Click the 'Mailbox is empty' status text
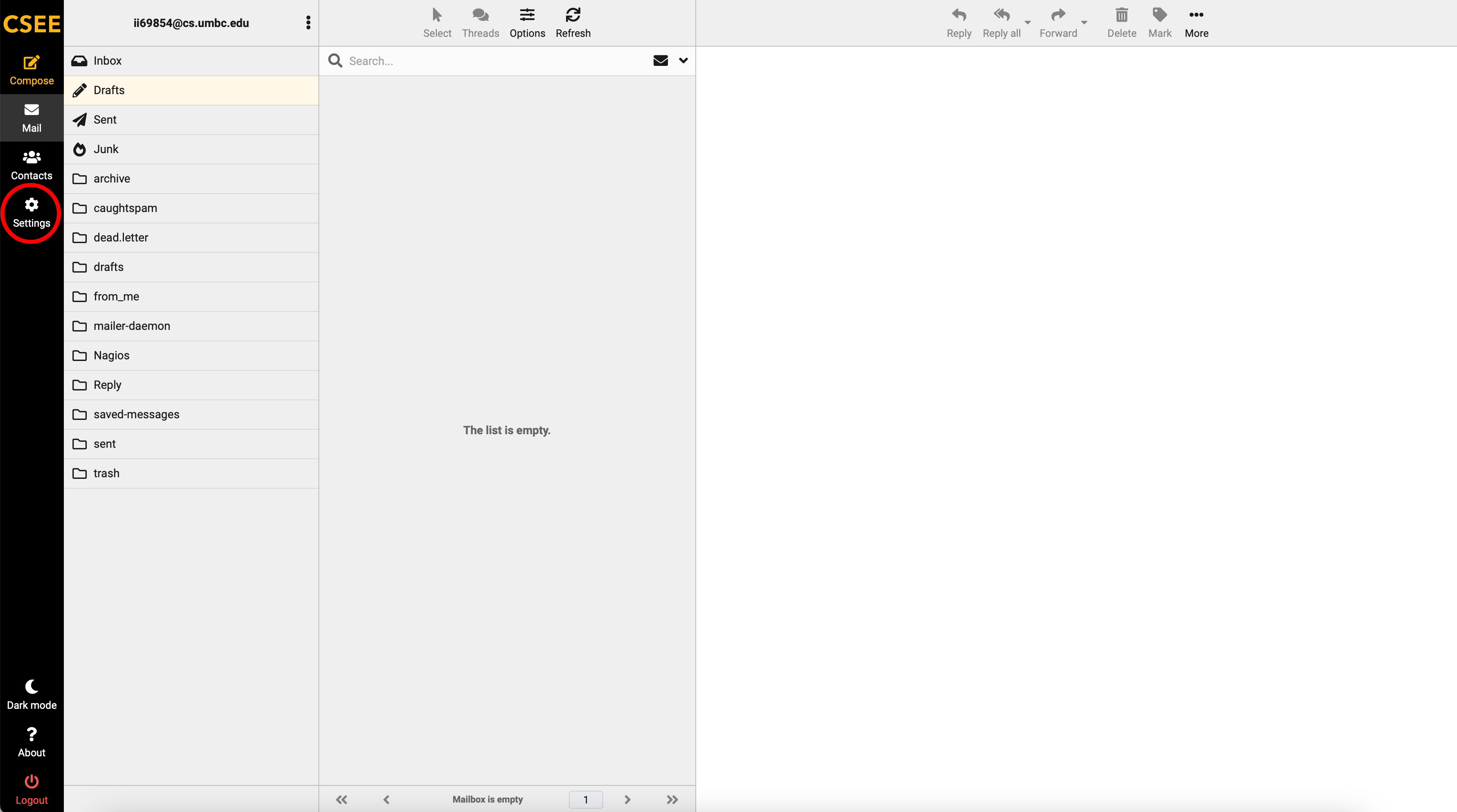The width and height of the screenshot is (1457, 812). tap(487, 800)
